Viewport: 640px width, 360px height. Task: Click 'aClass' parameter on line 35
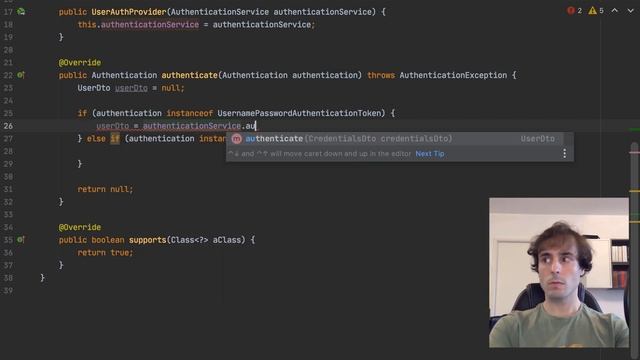[227, 240]
